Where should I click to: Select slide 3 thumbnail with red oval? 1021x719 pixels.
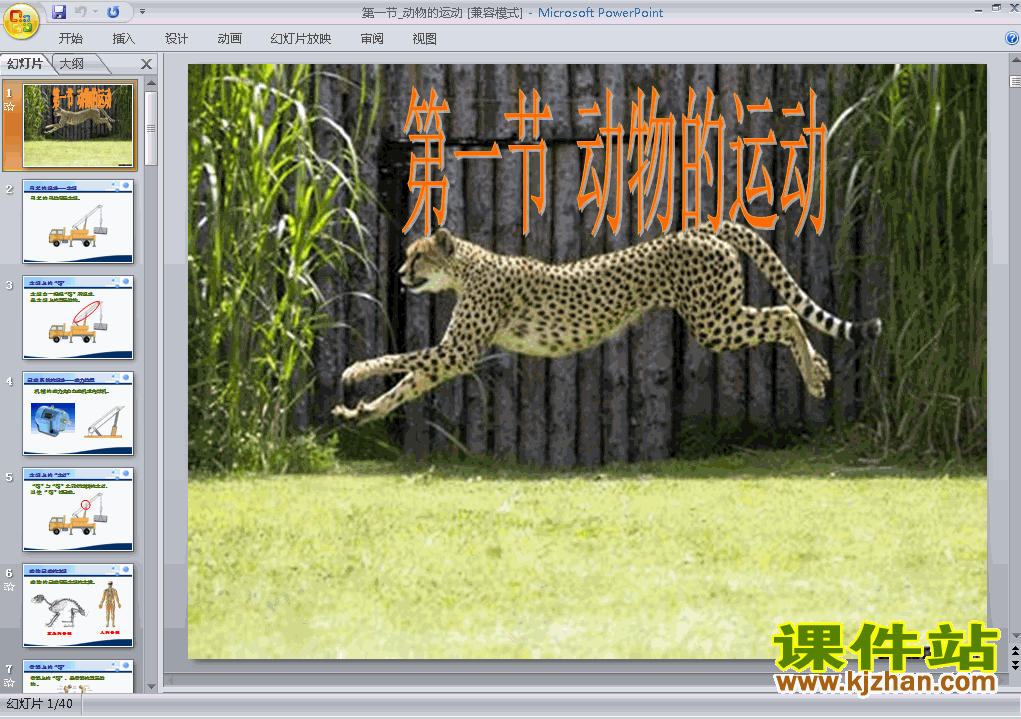coord(78,317)
